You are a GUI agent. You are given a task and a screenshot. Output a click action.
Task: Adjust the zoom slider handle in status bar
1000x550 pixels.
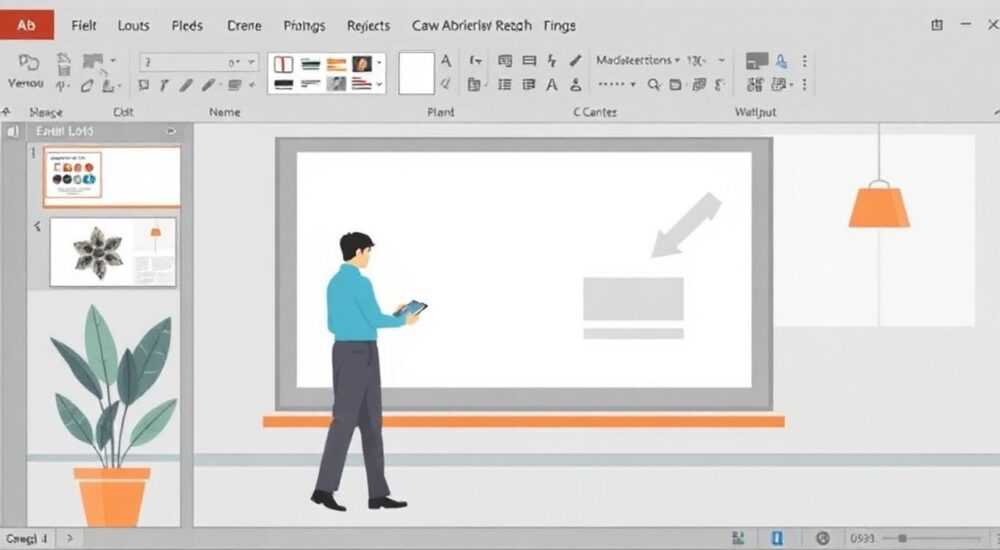pos(902,539)
